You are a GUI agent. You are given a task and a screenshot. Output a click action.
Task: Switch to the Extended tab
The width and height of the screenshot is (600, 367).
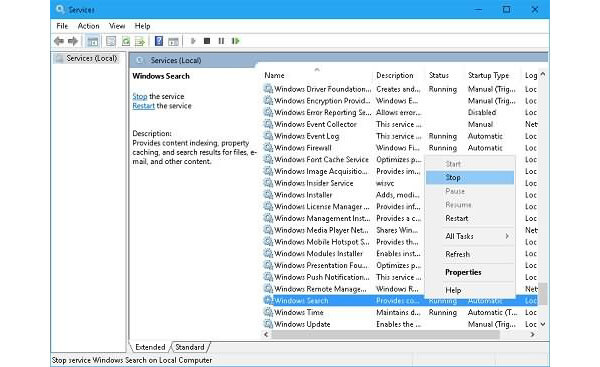(150, 347)
